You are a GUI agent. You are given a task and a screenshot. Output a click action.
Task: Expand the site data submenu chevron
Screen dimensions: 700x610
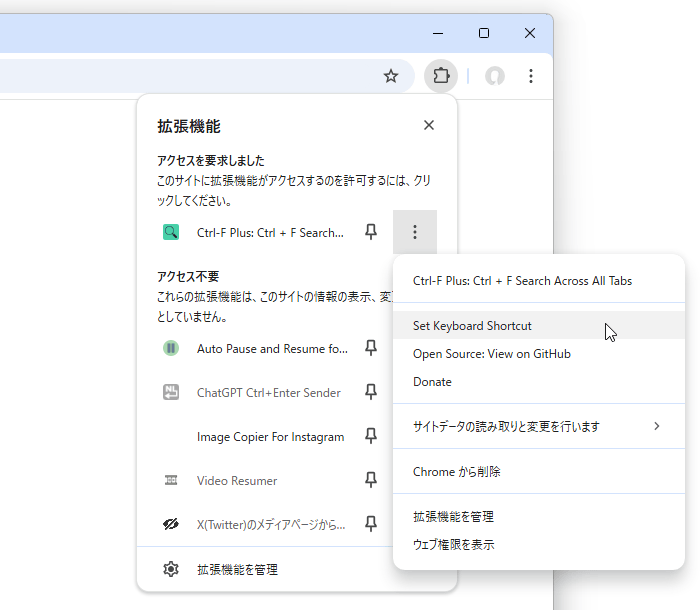657,426
